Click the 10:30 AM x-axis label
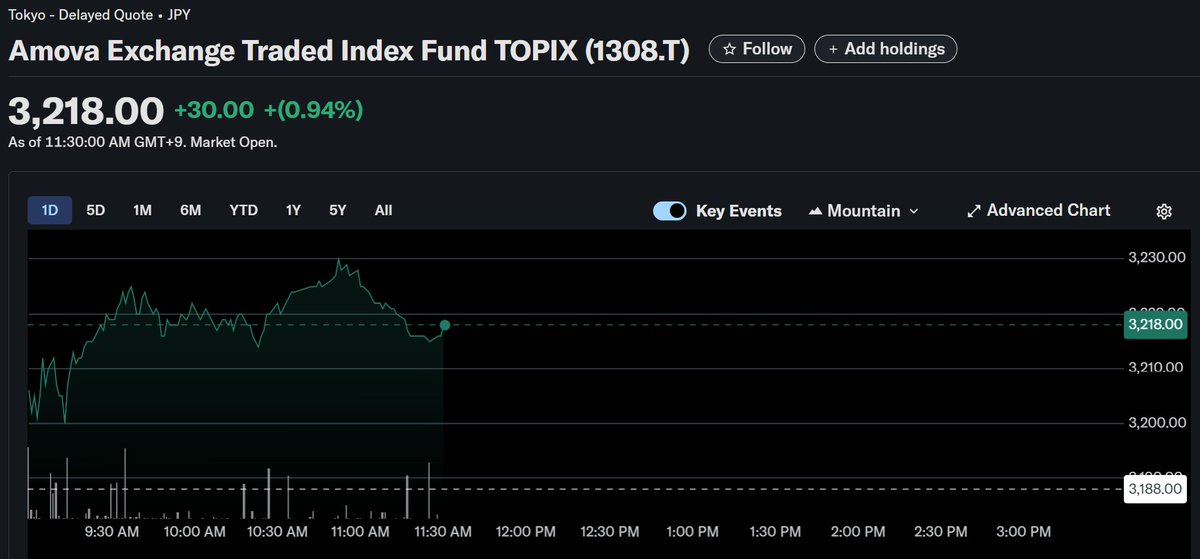1200x559 pixels. 277,531
